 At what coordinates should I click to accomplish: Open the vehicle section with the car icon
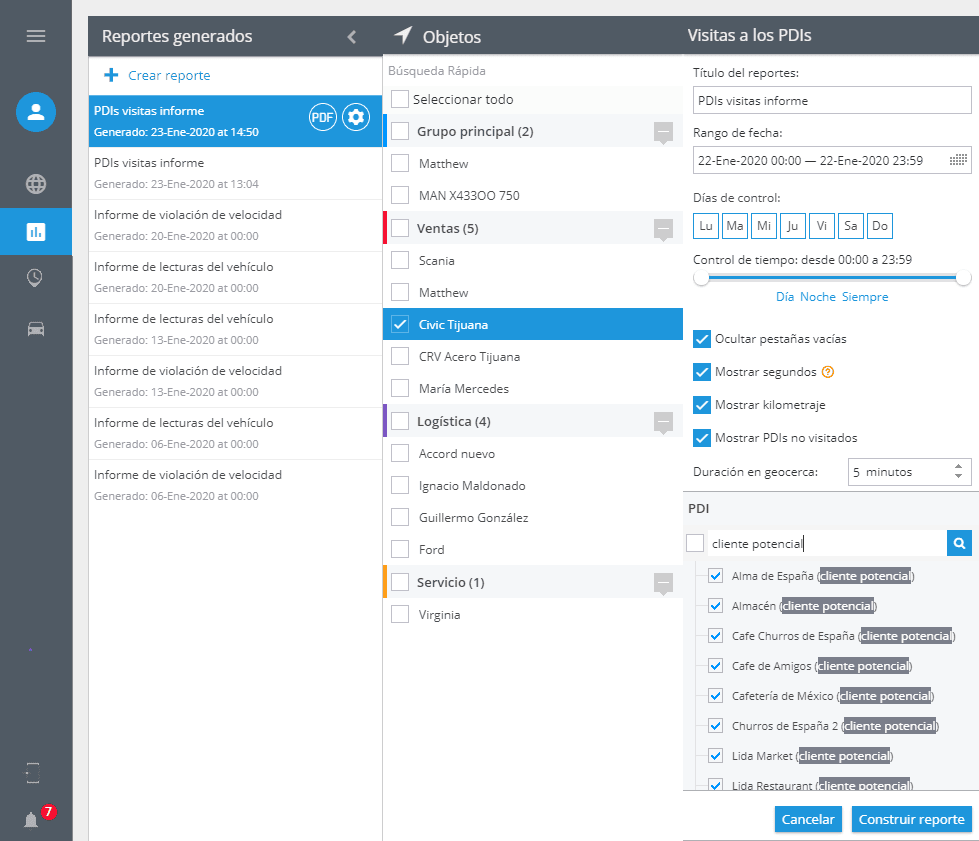(x=36, y=329)
